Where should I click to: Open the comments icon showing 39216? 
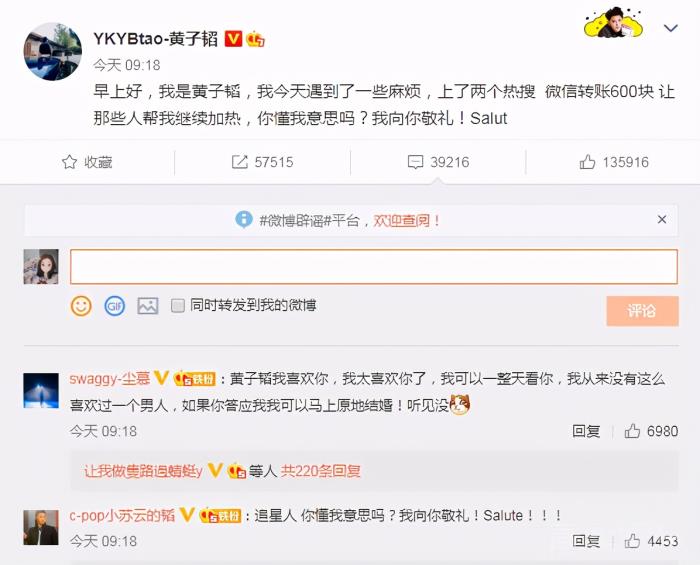click(x=415, y=162)
